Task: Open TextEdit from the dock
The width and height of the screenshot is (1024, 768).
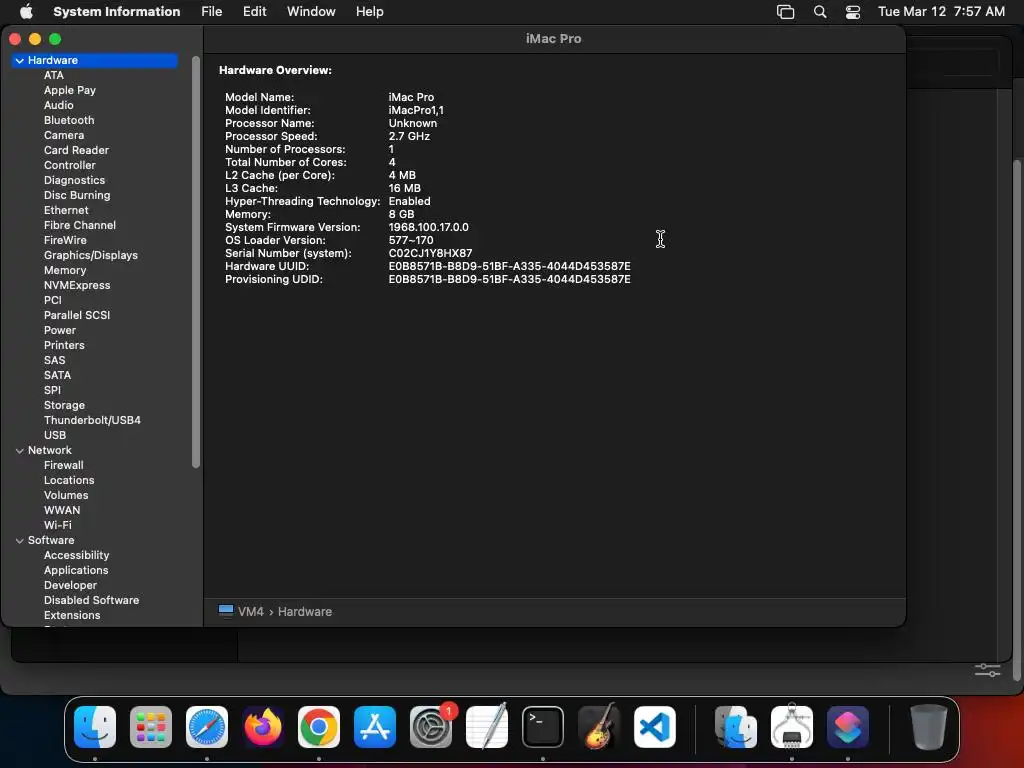Action: (487, 727)
